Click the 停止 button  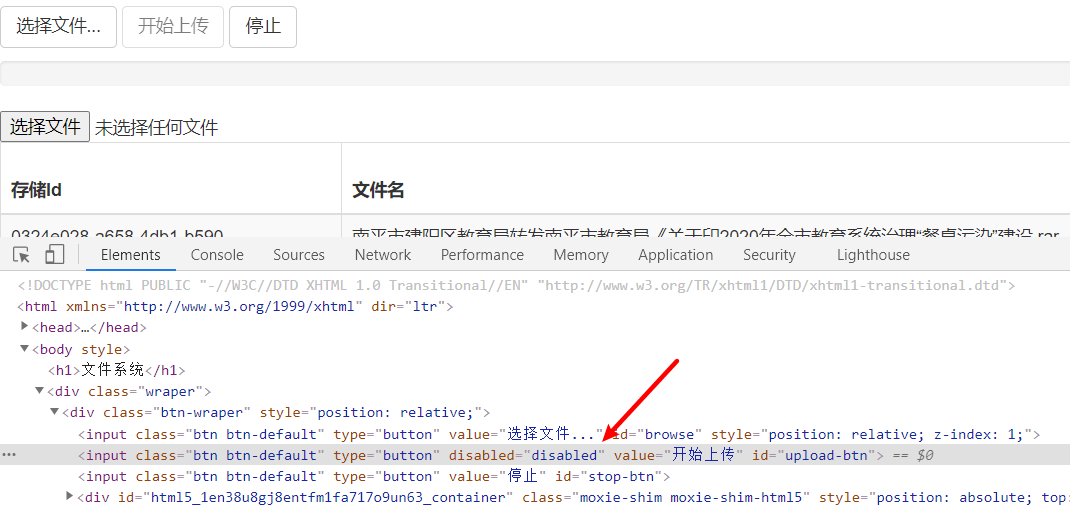[263, 27]
